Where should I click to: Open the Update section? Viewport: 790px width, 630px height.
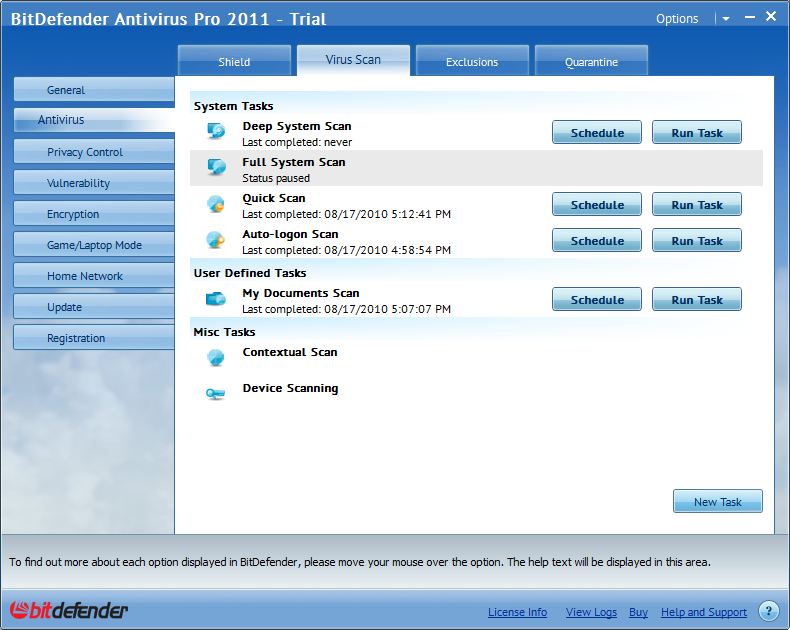click(x=94, y=307)
